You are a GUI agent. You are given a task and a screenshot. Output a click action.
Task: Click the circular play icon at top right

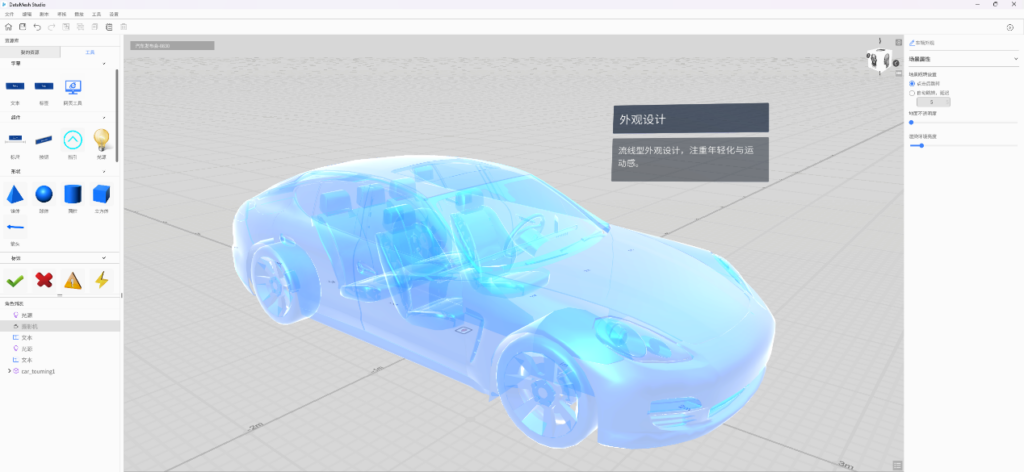1010,27
